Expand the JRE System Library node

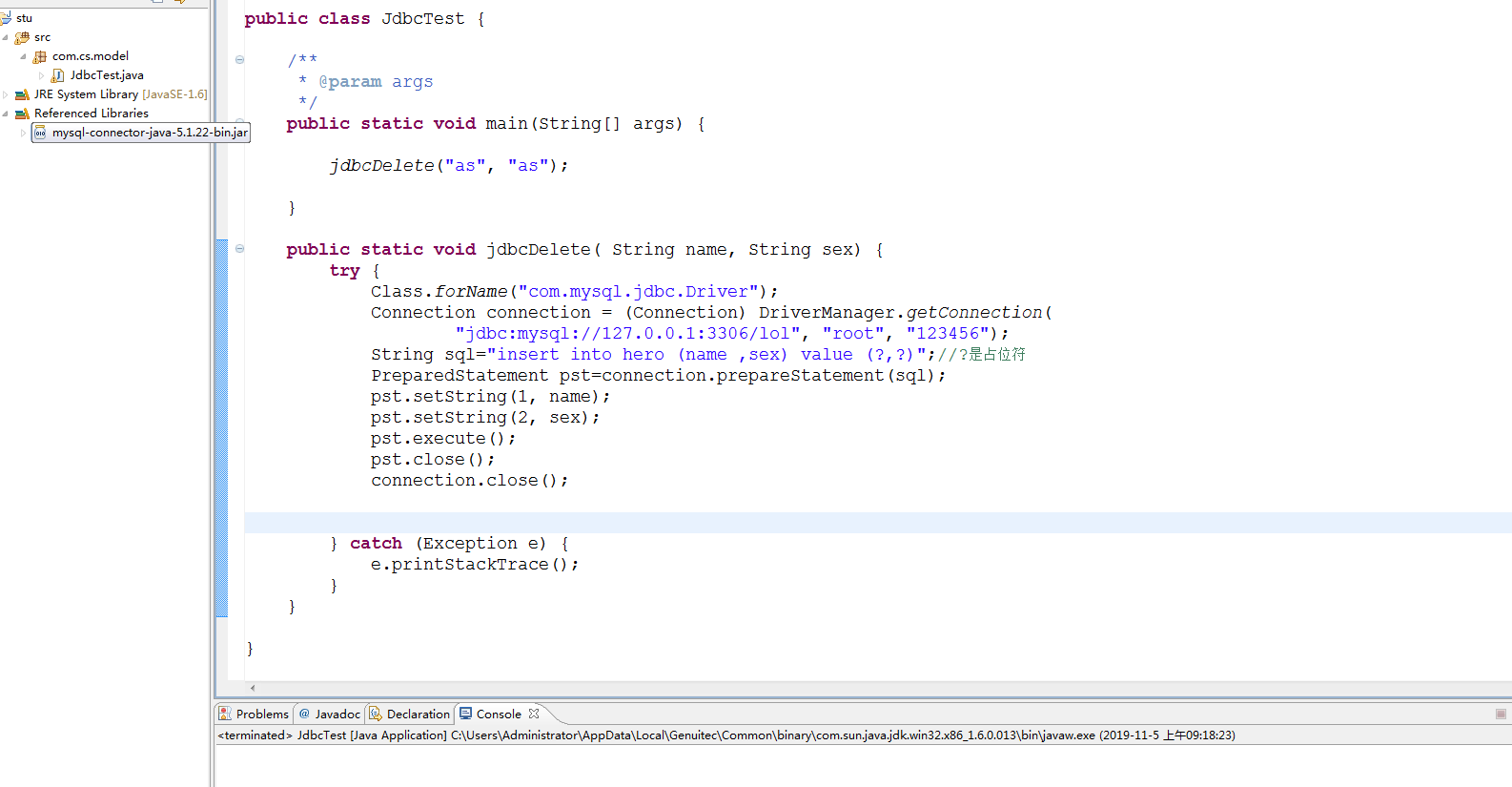pyautogui.click(x=6, y=94)
